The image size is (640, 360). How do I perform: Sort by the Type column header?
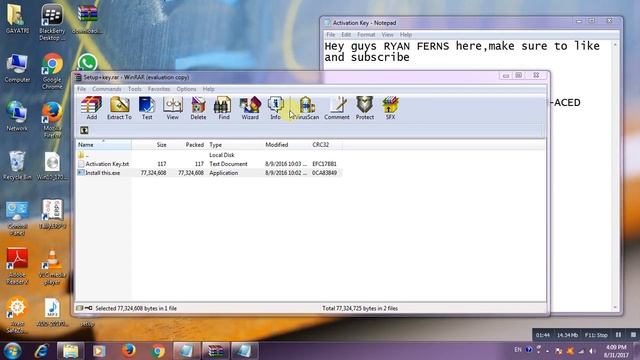coord(235,145)
